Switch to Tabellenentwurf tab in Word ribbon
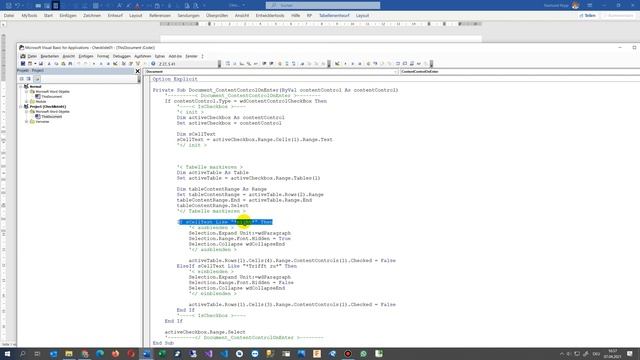640x360 pixels. [334, 16]
